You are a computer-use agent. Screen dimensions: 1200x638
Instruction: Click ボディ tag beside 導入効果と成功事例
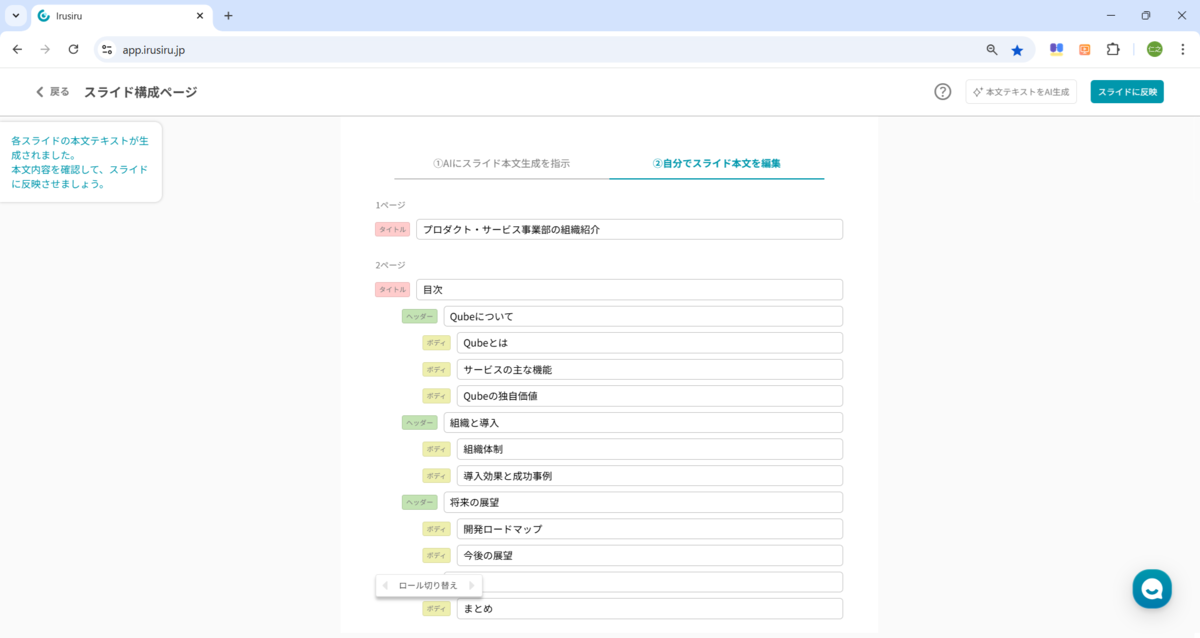436,475
